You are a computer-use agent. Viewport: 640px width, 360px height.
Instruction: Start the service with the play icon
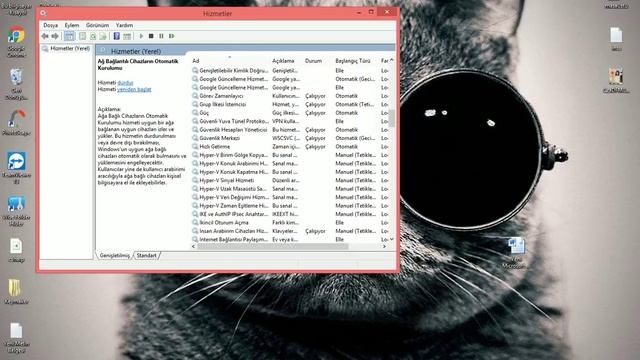tap(141, 36)
